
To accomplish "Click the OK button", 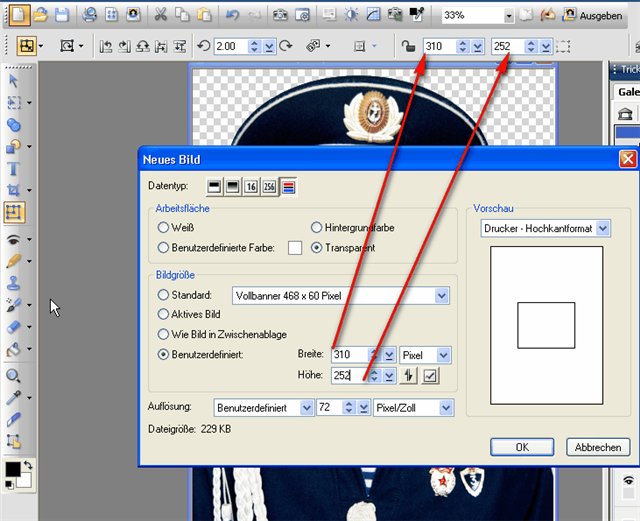I will (522, 447).
